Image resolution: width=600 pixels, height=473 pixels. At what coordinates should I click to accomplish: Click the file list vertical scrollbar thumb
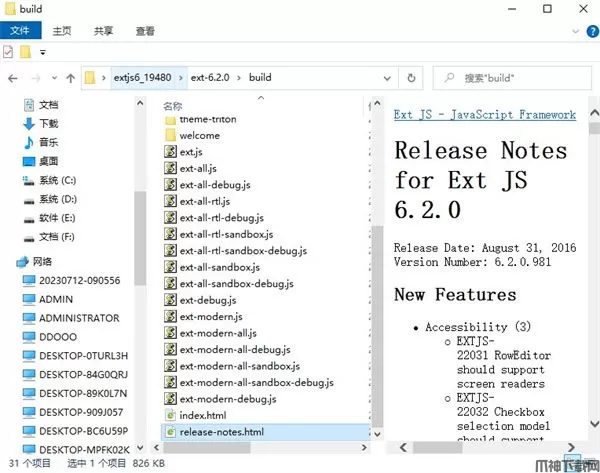(377, 326)
